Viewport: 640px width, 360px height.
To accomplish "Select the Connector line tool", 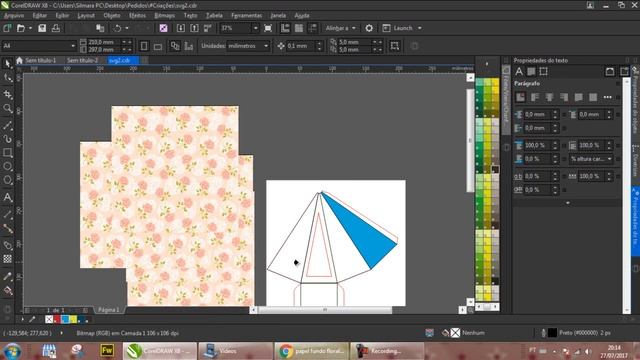I will (x=7, y=229).
